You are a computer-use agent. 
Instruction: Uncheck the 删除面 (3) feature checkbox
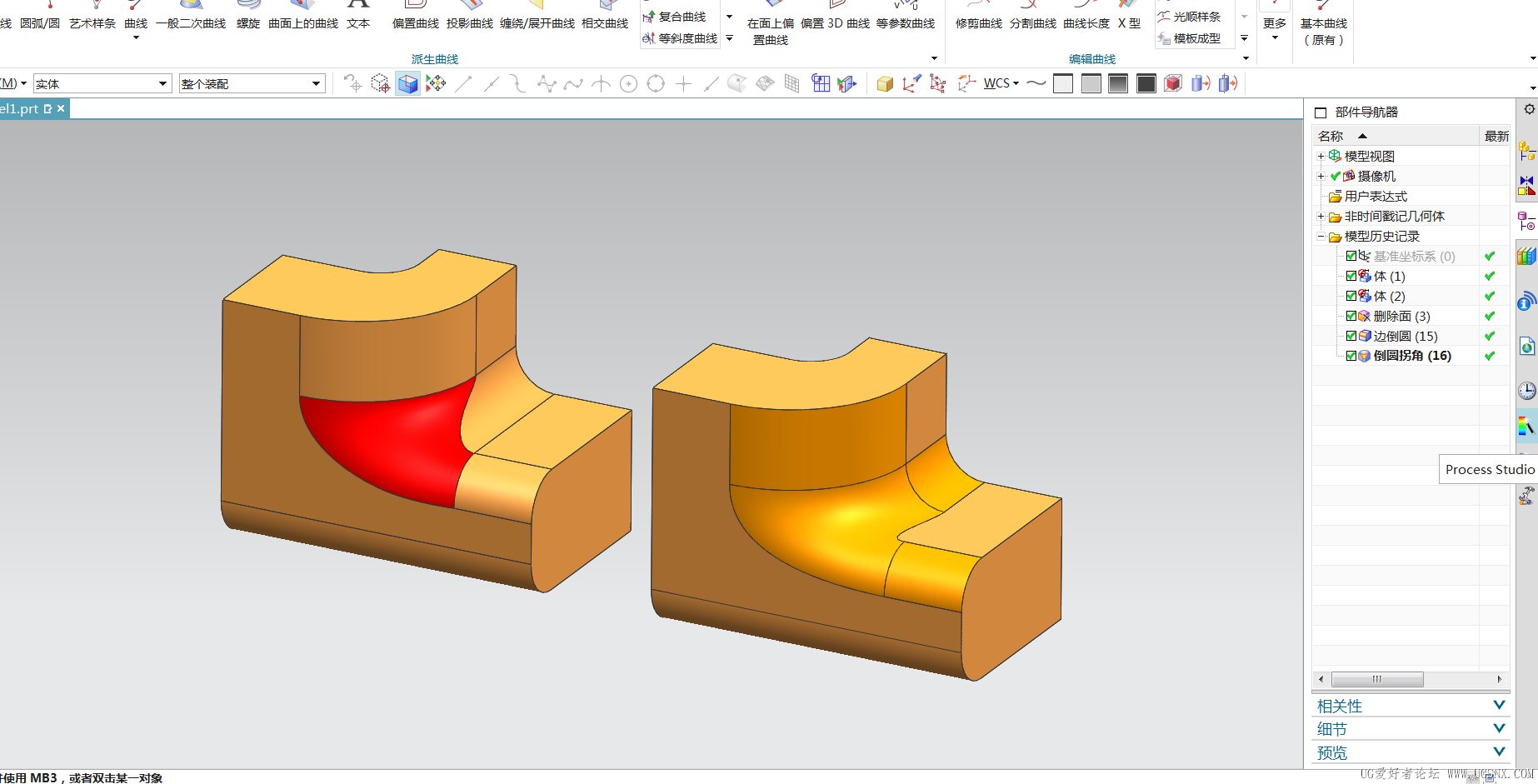point(1351,316)
